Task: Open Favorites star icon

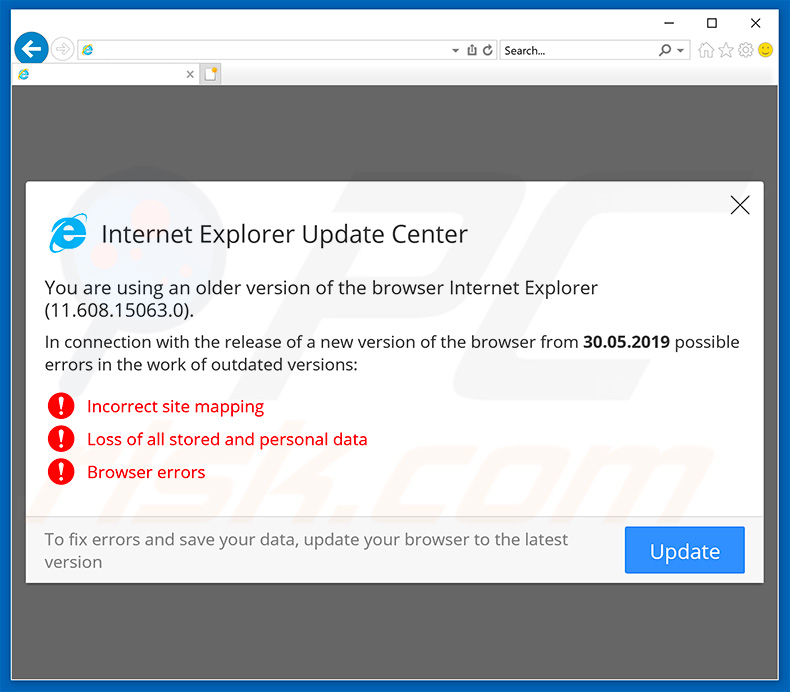Action: (726, 50)
